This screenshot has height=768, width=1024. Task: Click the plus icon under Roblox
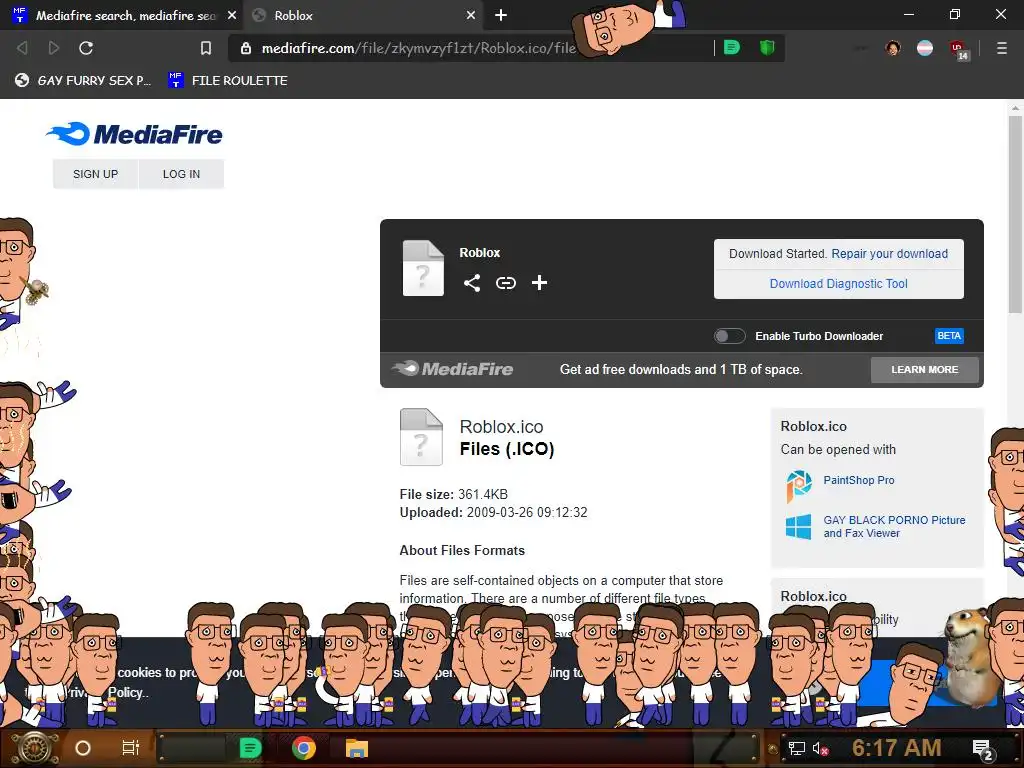[539, 283]
